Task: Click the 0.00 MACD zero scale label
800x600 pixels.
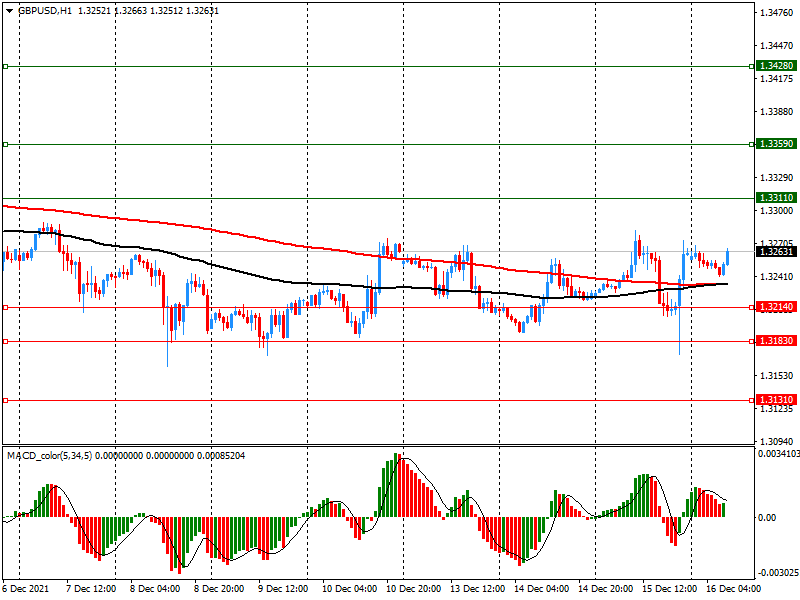Action: 767,518
